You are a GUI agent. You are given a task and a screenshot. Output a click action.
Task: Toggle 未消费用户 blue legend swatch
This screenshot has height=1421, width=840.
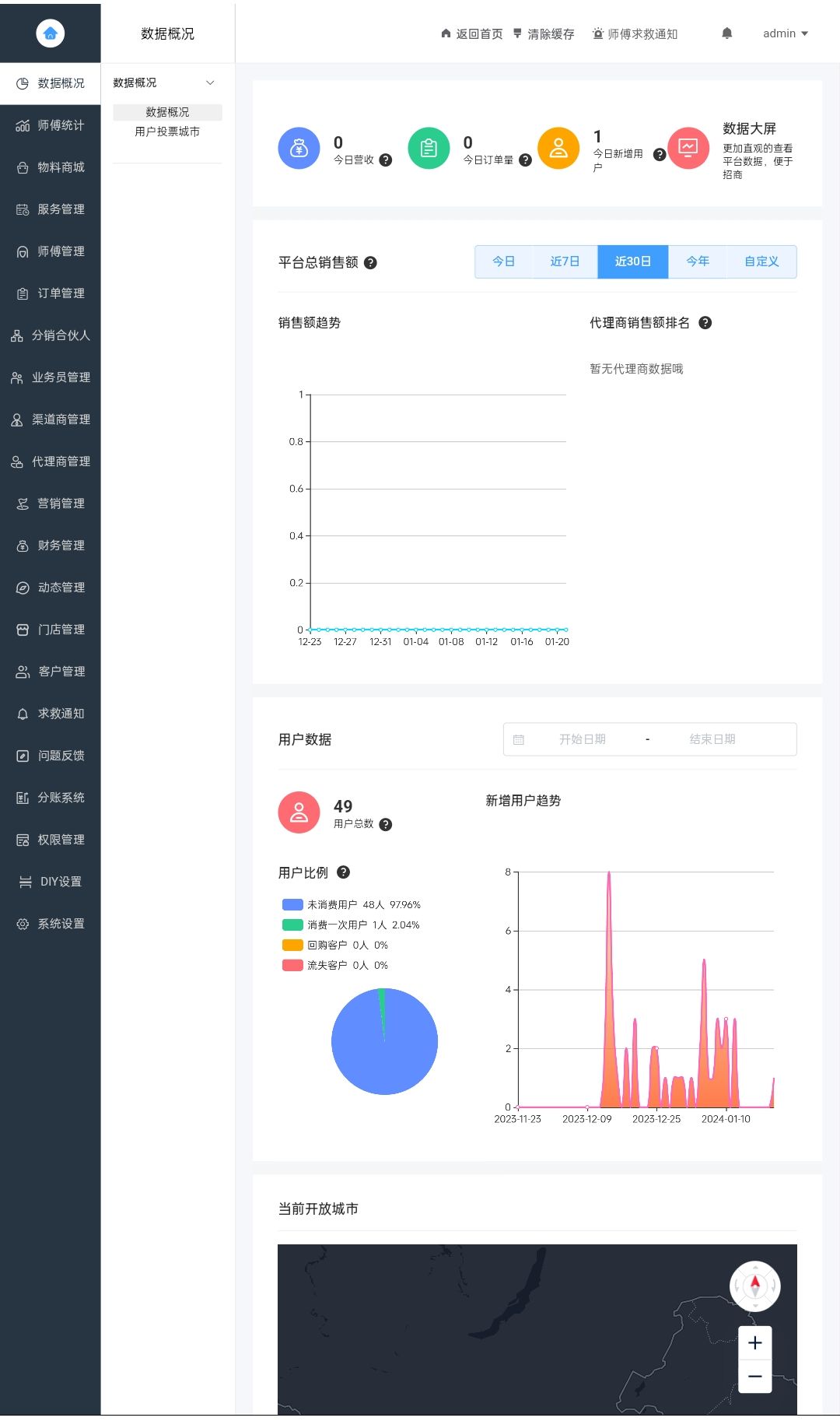292,904
